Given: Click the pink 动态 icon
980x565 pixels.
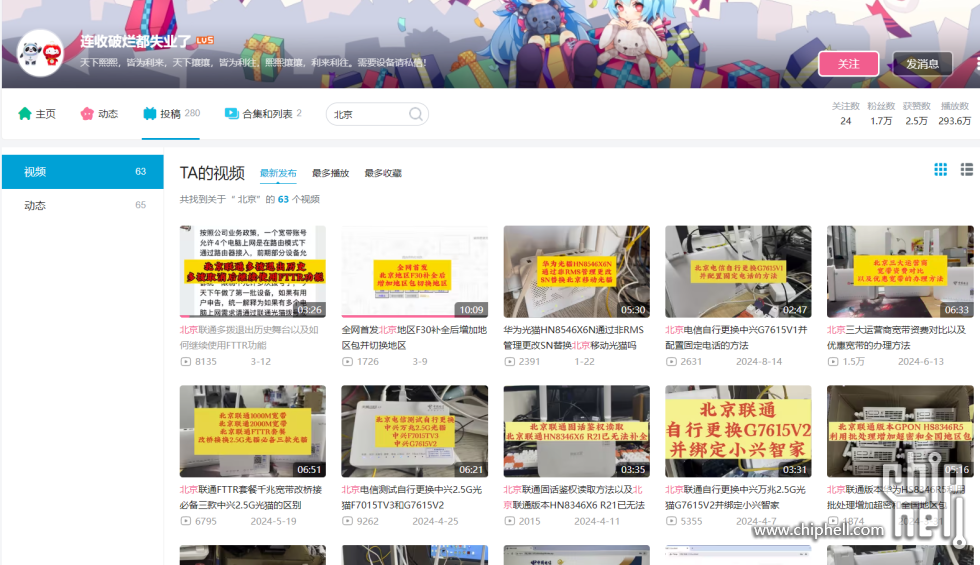Looking at the screenshot, I should (87, 113).
